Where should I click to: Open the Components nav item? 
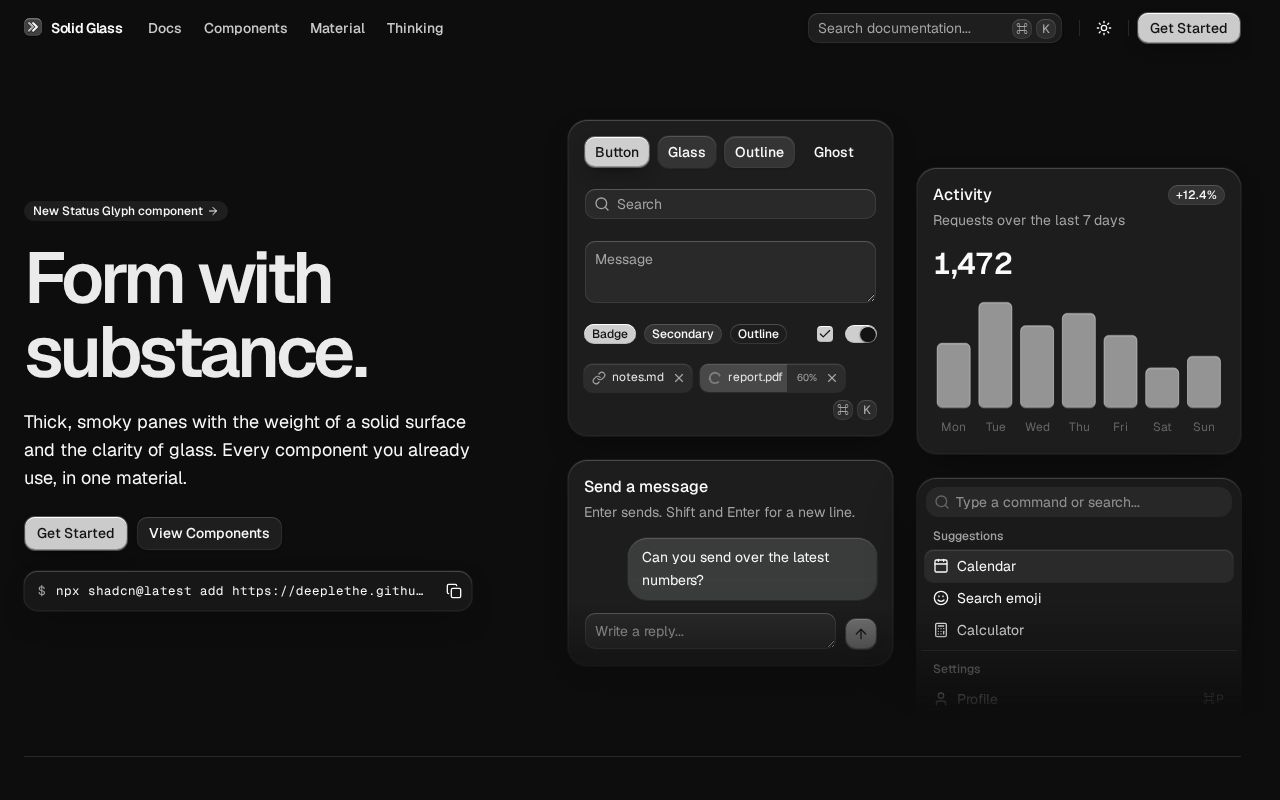(x=246, y=28)
